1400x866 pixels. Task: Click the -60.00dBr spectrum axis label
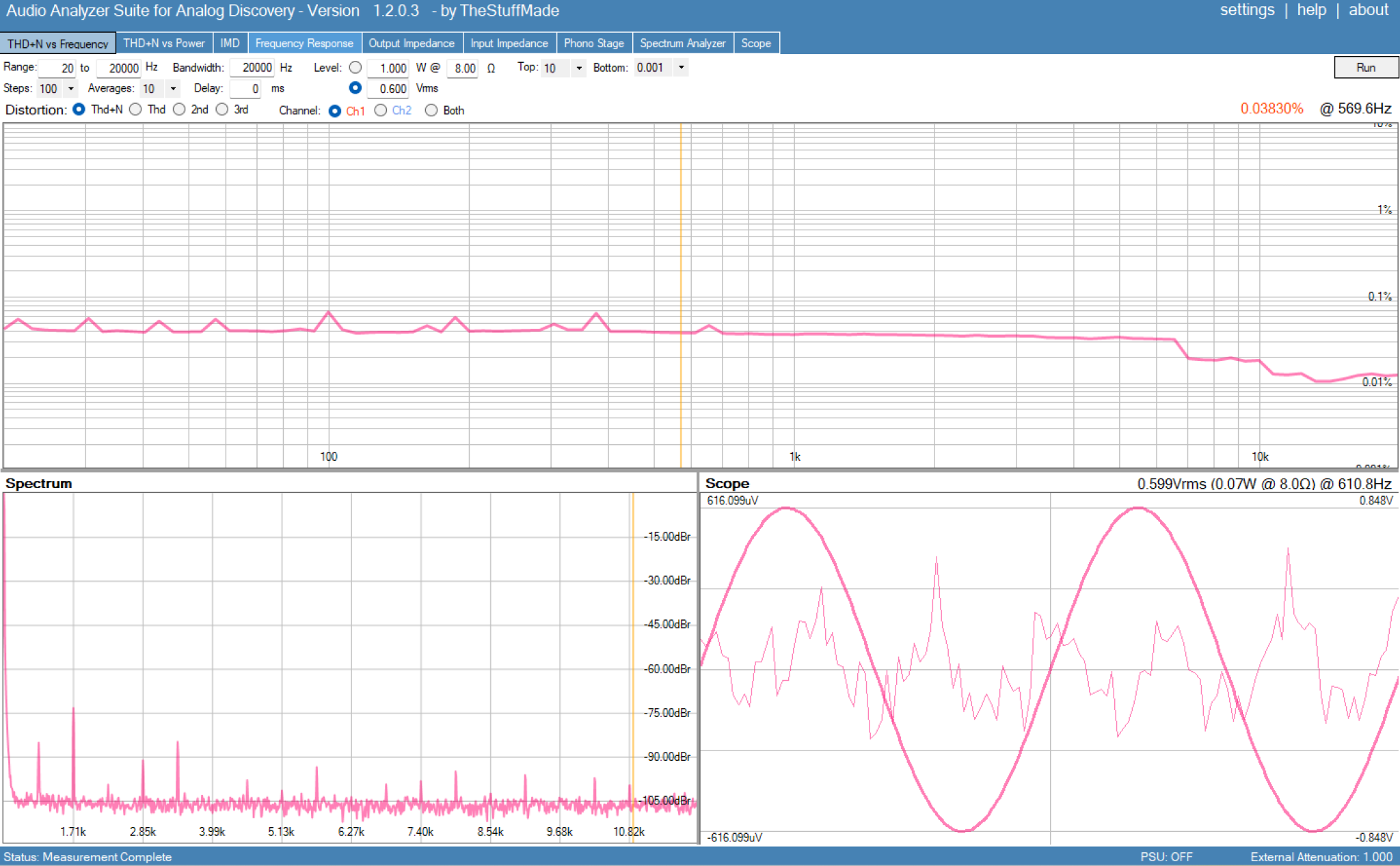667,668
